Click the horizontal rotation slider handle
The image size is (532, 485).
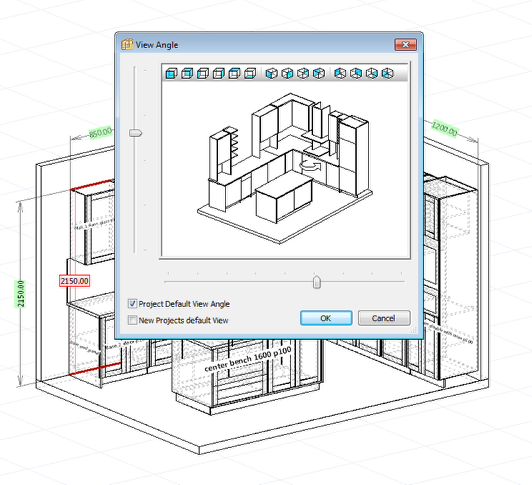tap(317, 282)
